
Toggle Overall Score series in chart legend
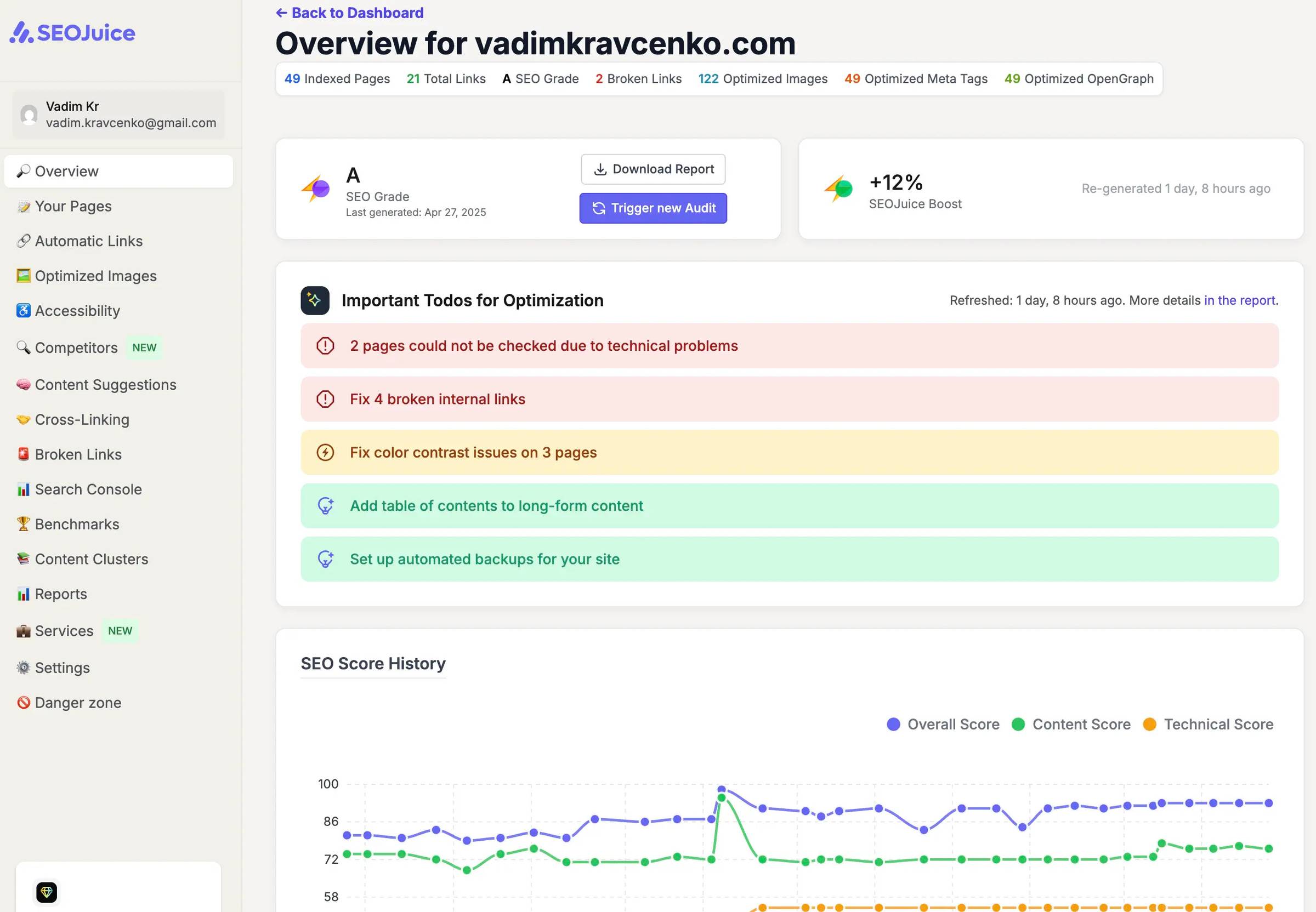click(x=943, y=725)
